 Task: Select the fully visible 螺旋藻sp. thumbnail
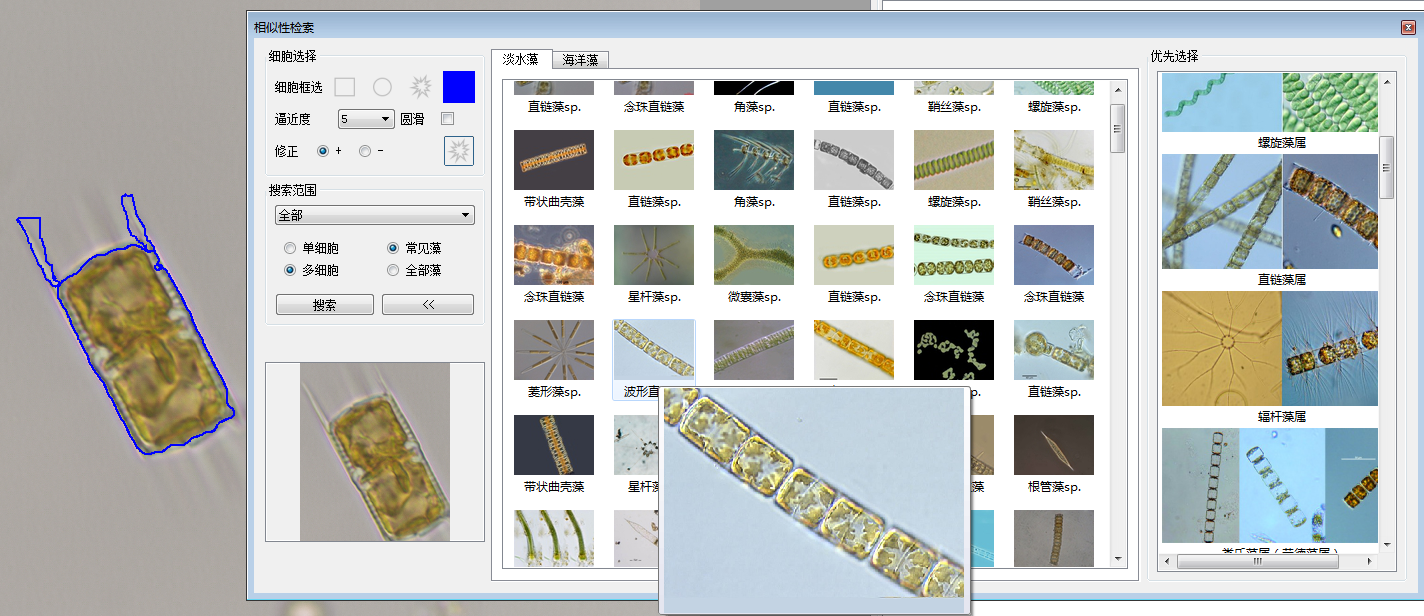[x=954, y=160]
